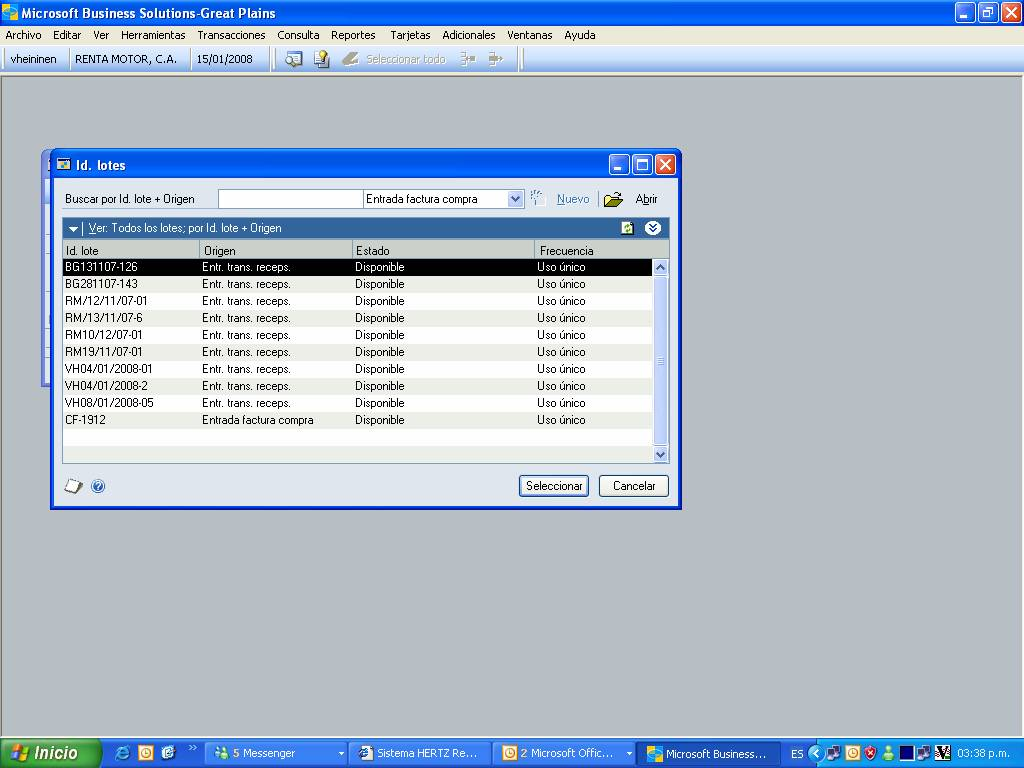
Task: Click the Id. lotes window title icon
Action: (x=63, y=165)
